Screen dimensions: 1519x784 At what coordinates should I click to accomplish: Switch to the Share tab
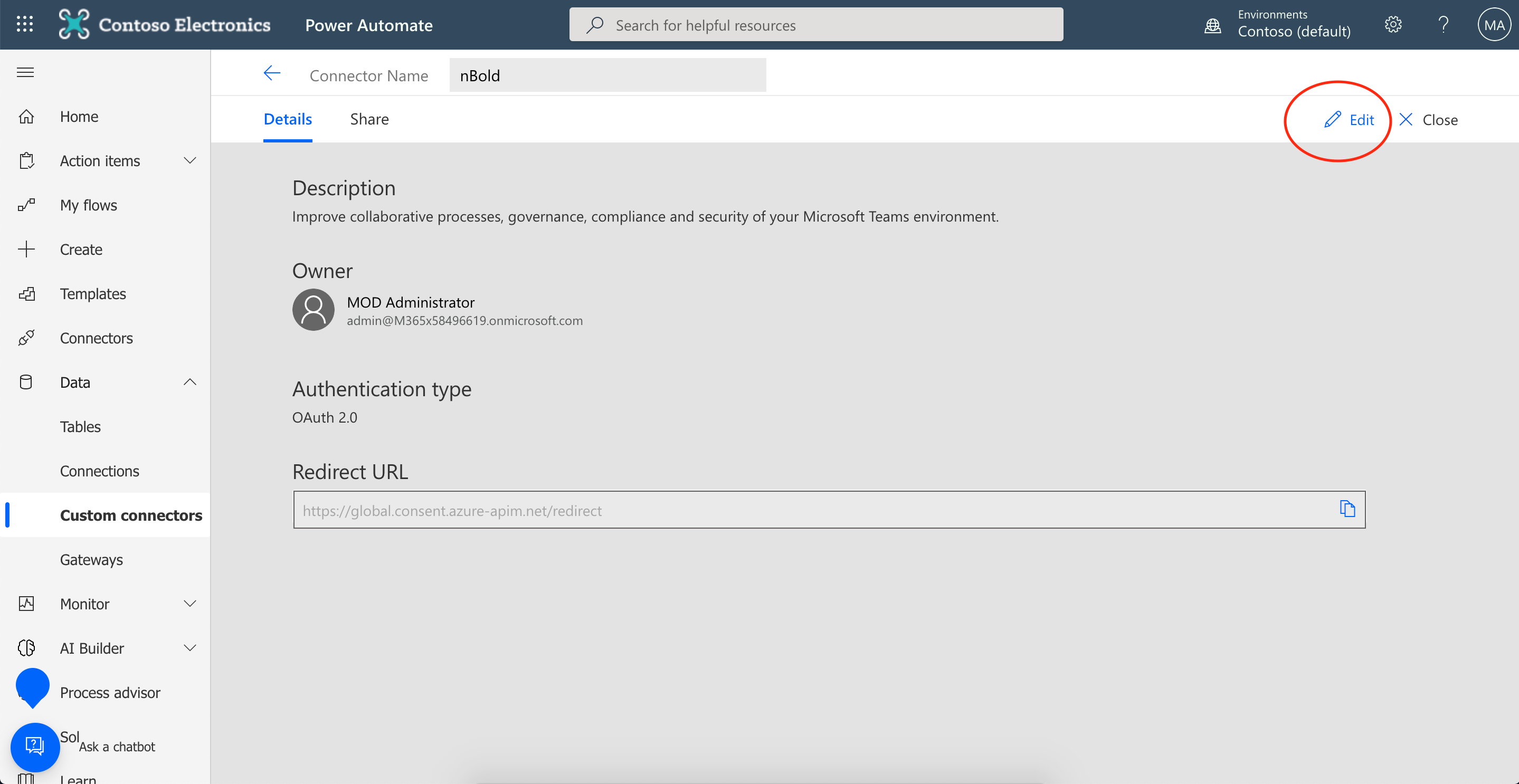pos(369,119)
